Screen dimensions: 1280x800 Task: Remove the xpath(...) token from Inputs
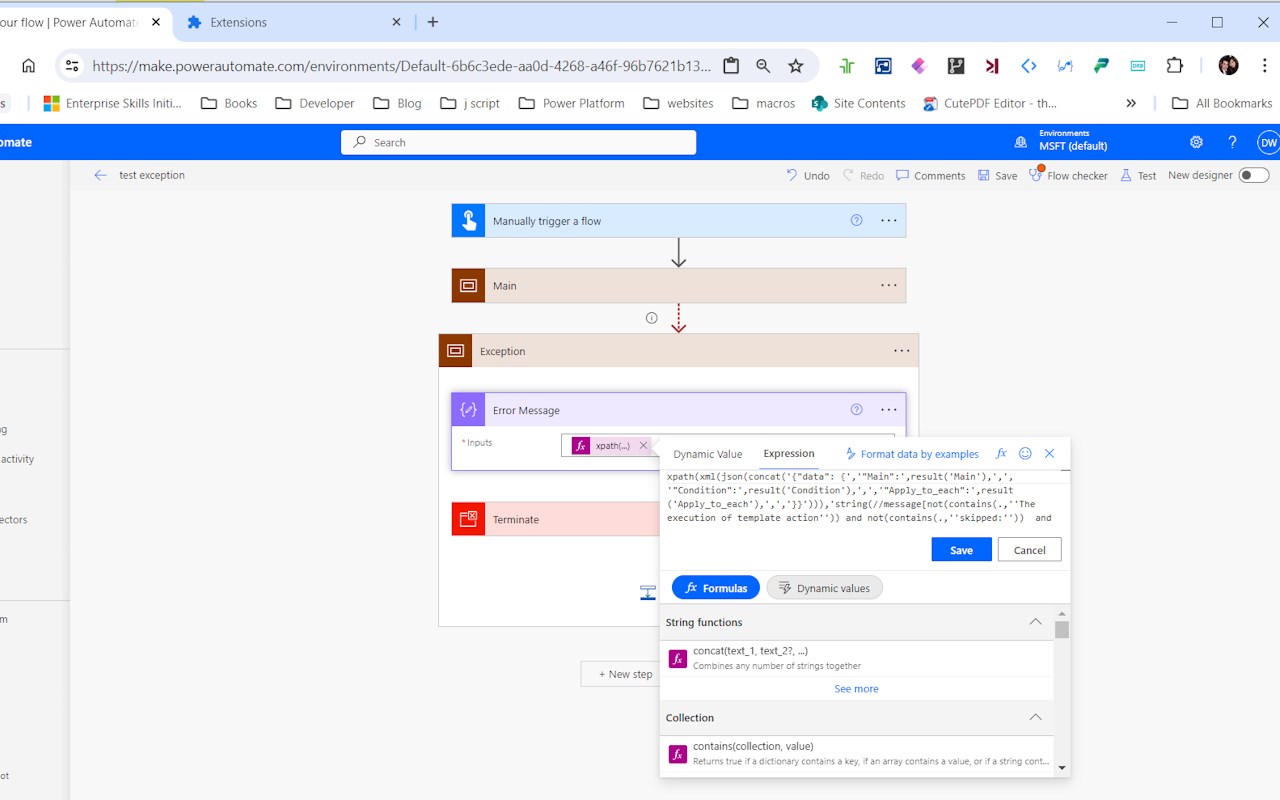tap(643, 446)
